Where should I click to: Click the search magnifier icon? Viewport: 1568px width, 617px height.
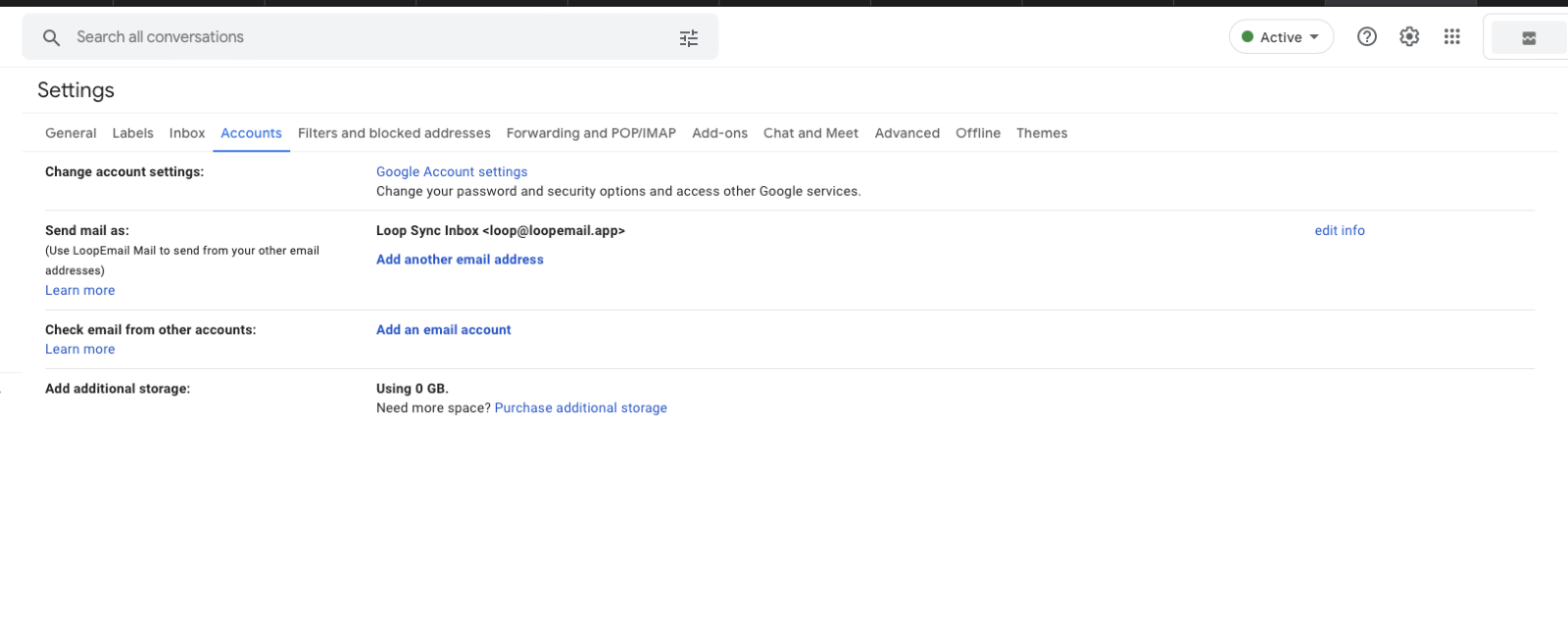pyautogui.click(x=52, y=37)
